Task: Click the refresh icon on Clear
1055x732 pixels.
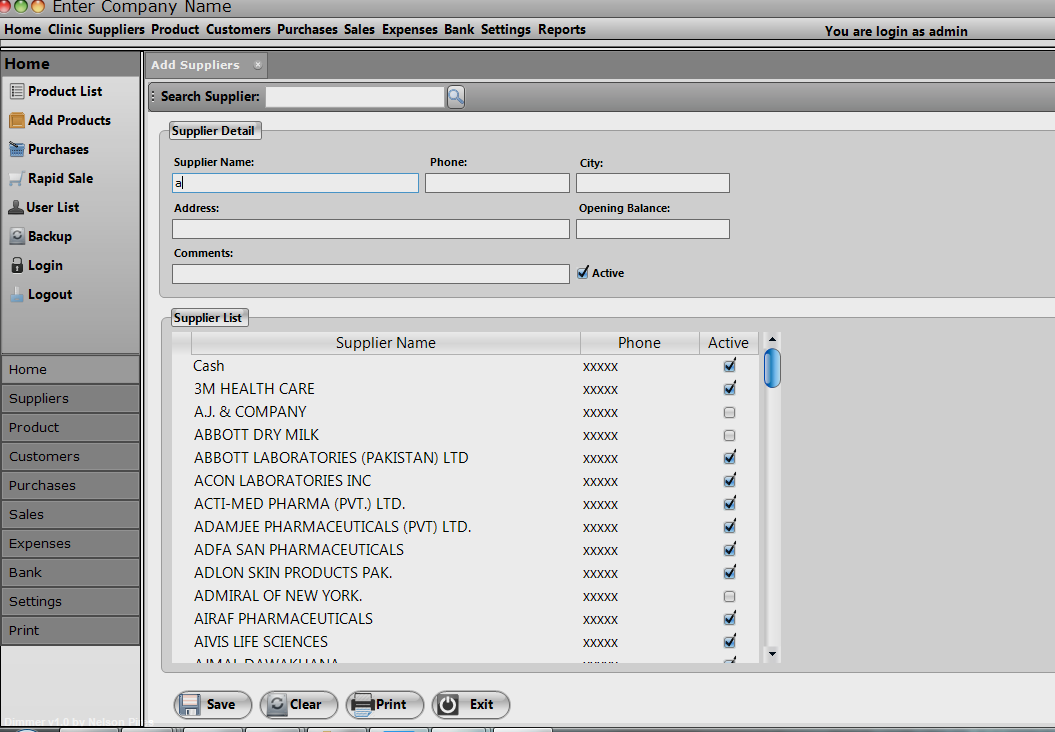Action: [277, 704]
